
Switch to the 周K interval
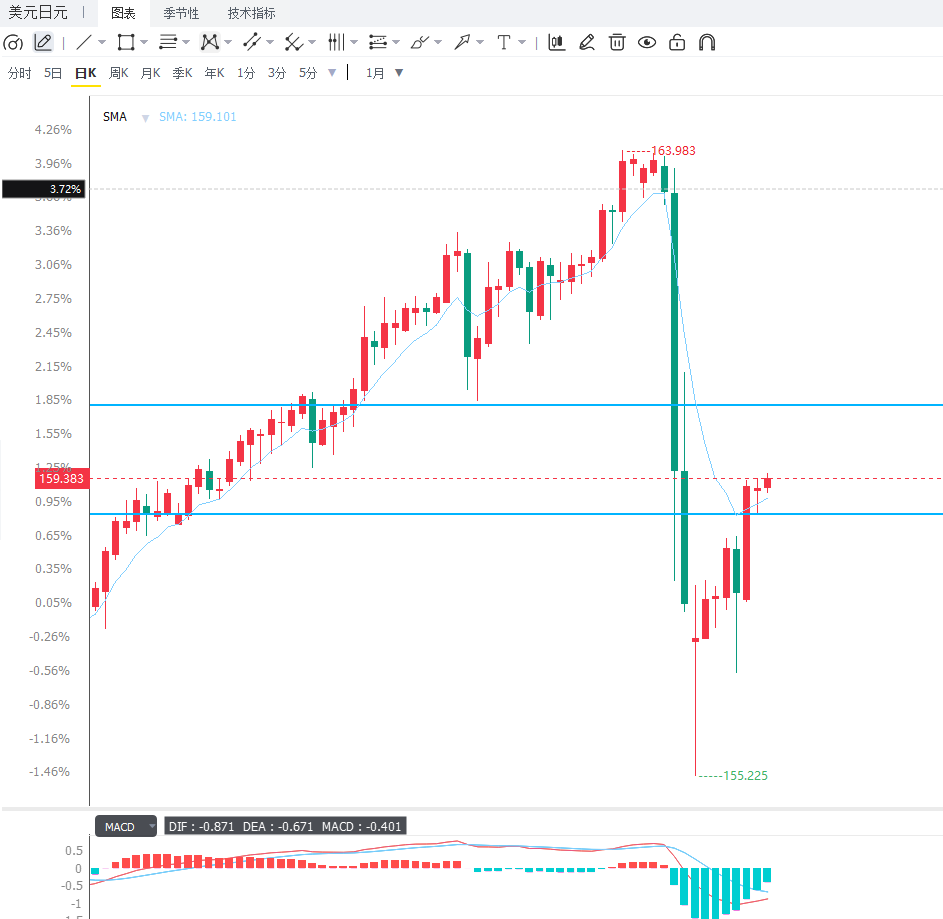click(118, 73)
